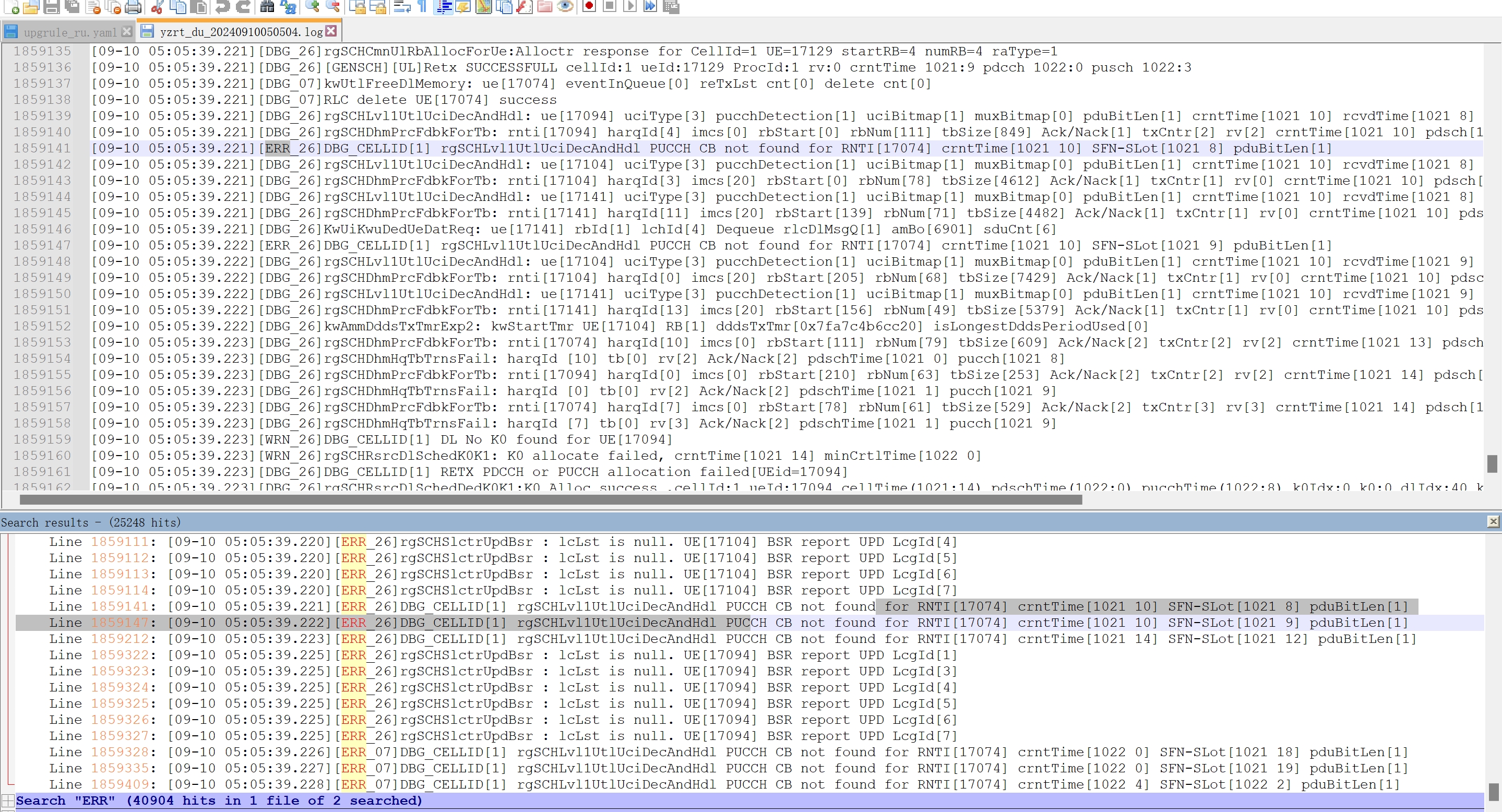The width and height of the screenshot is (1502, 812).
Task: Click the editor horizontal scrollbar thumb
Action: click(x=551, y=499)
